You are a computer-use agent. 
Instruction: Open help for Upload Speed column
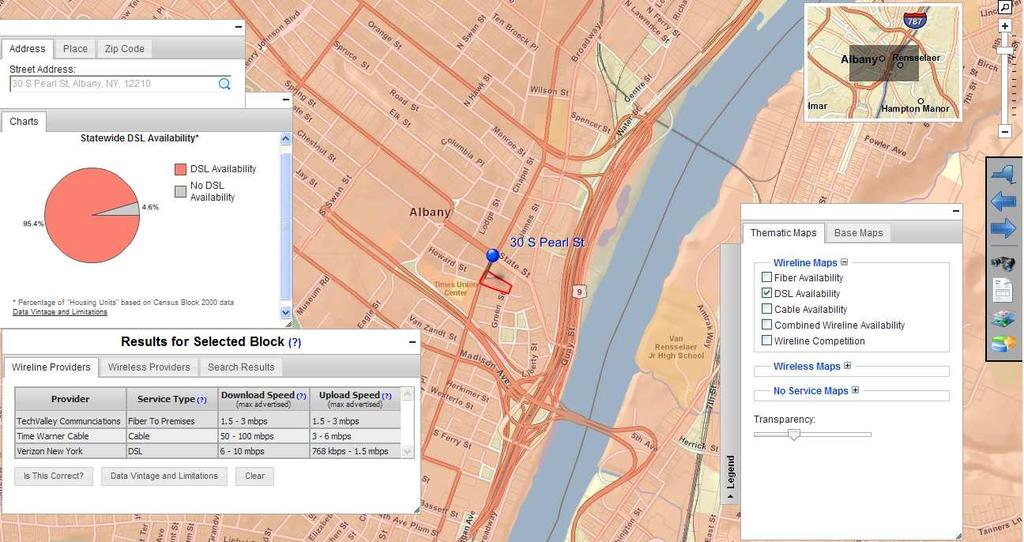(x=387, y=396)
